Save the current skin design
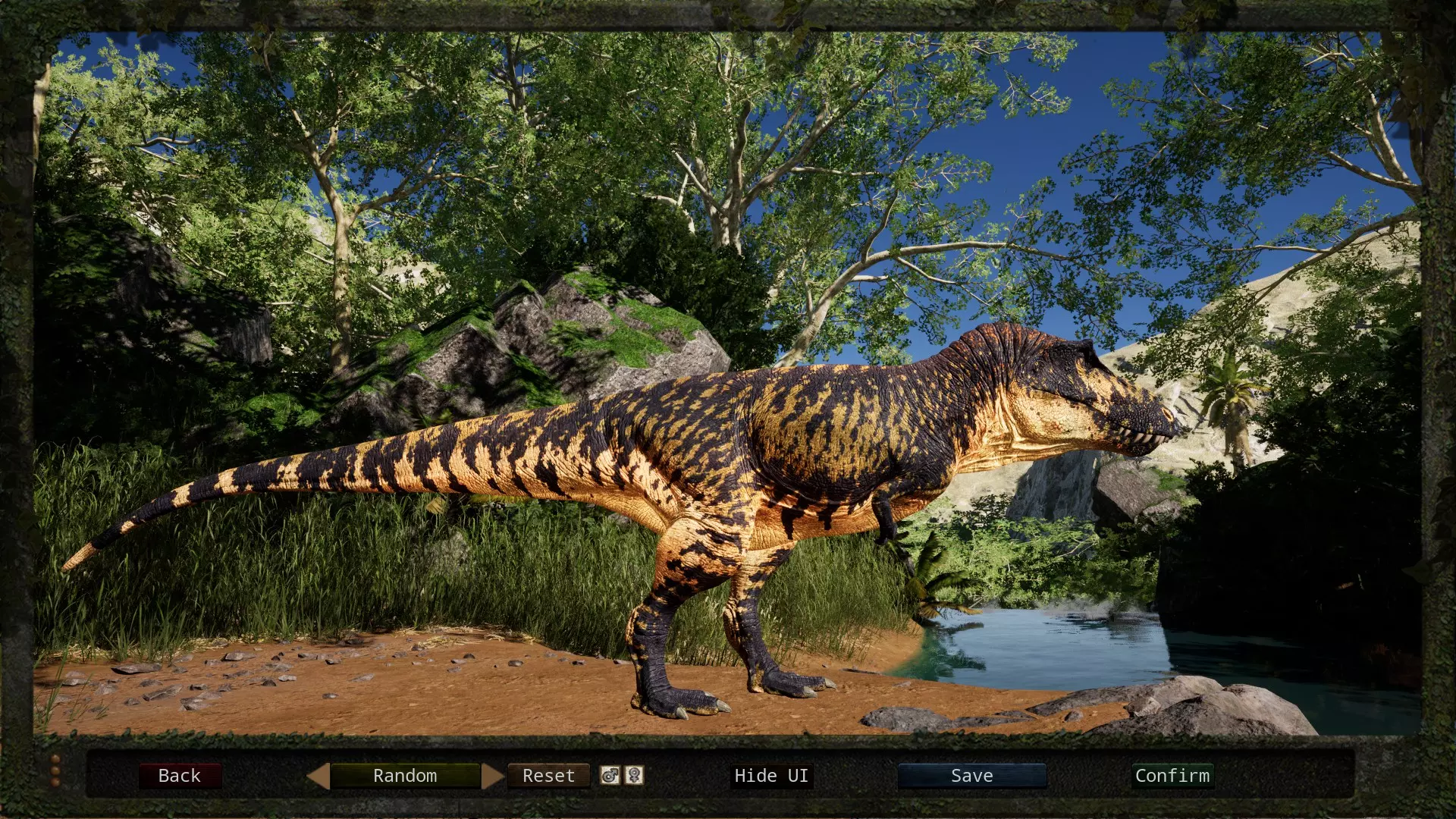The height and width of the screenshot is (819, 1456). (972, 776)
